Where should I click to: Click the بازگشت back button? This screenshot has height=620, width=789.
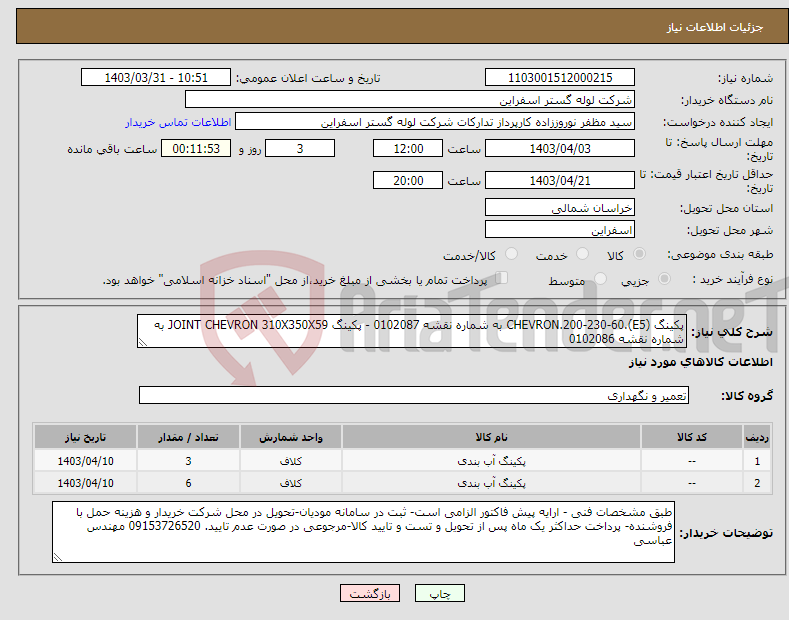[370, 594]
